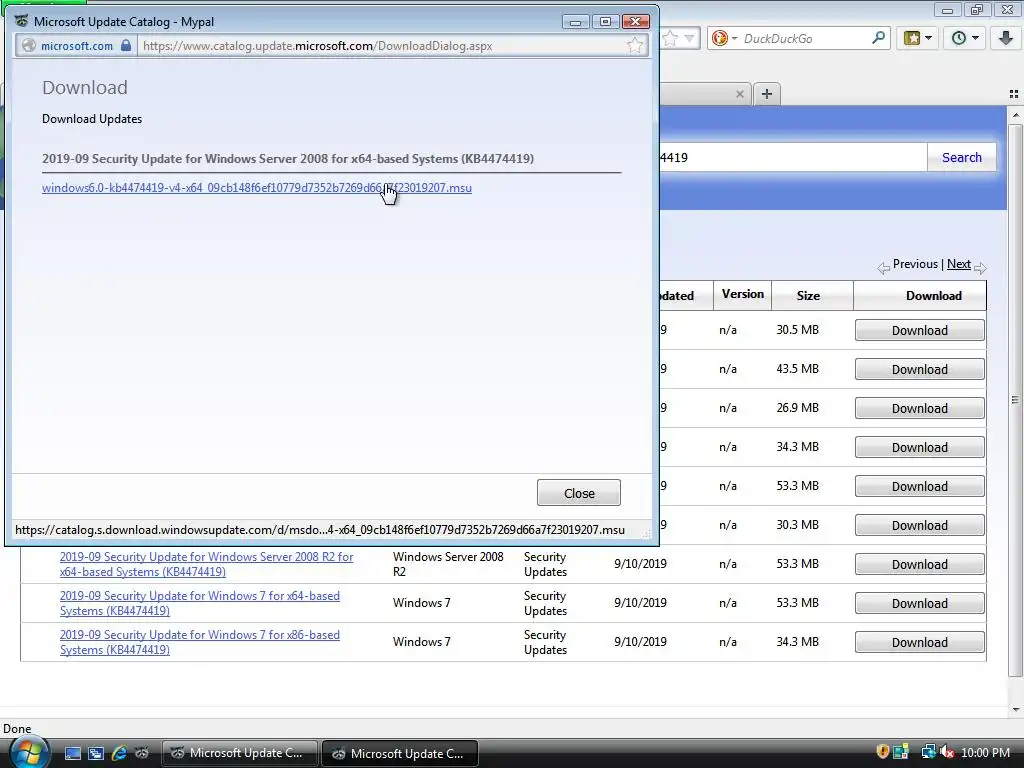Close the current tab with its X button
Screen dimensions: 1024x768
(x=739, y=94)
